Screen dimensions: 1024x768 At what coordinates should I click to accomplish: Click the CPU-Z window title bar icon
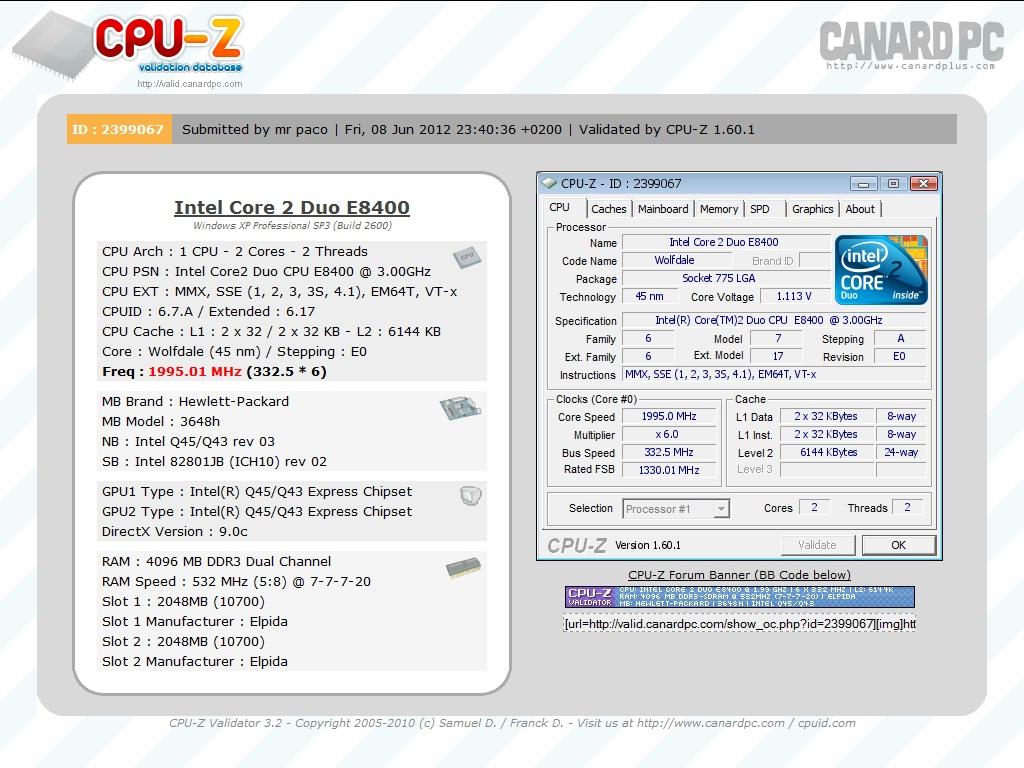click(549, 184)
